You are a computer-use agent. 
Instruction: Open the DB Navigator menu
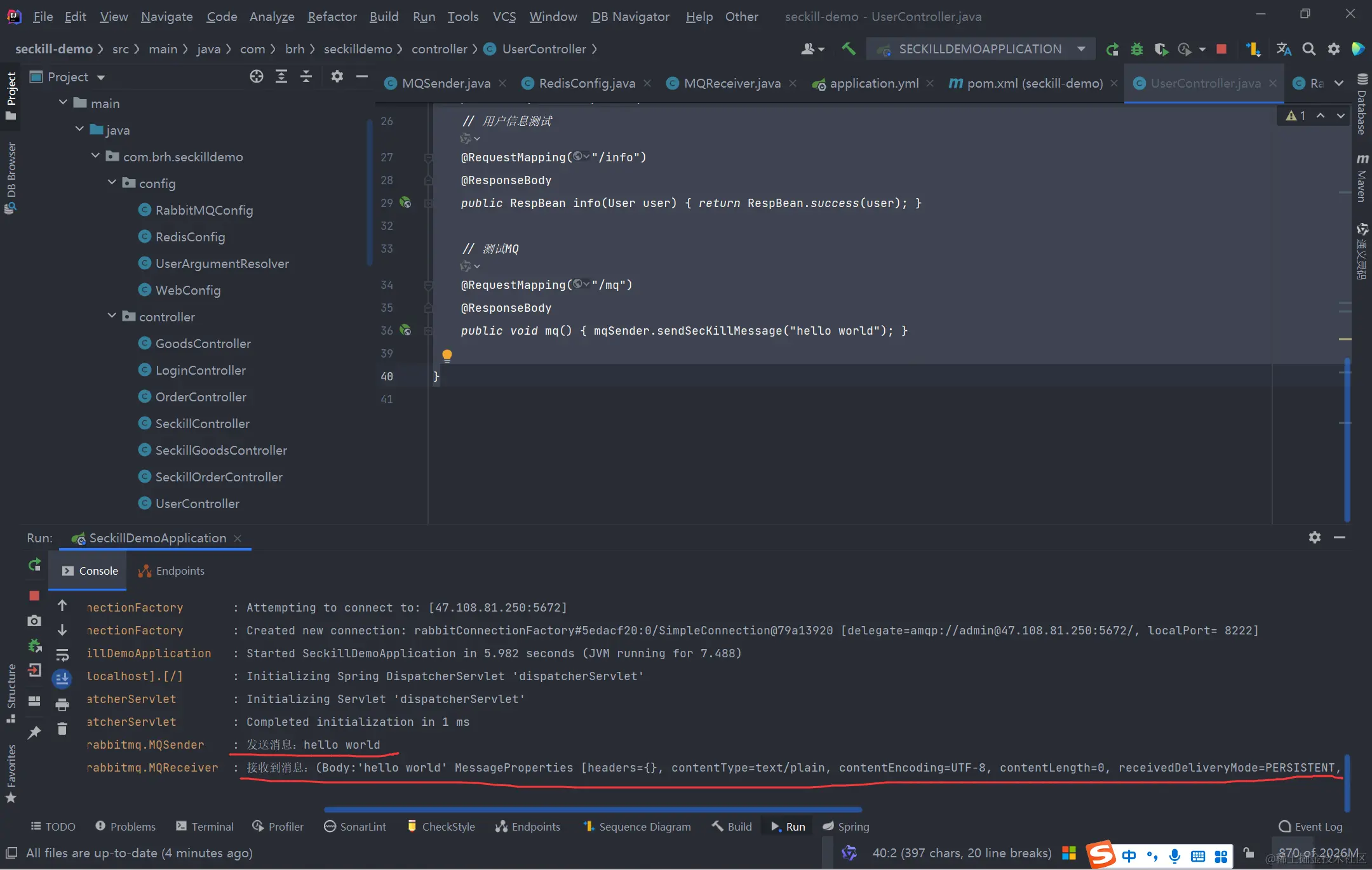pyautogui.click(x=630, y=17)
